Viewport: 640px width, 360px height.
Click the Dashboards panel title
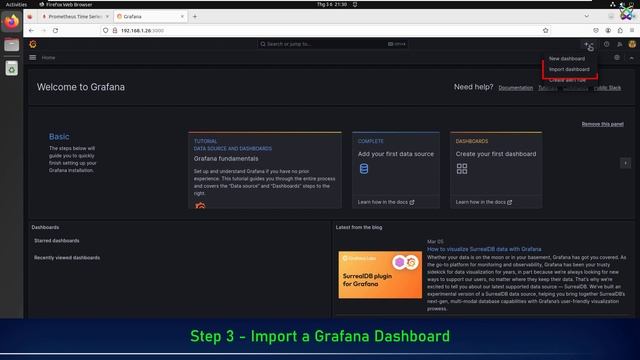click(x=45, y=227)
